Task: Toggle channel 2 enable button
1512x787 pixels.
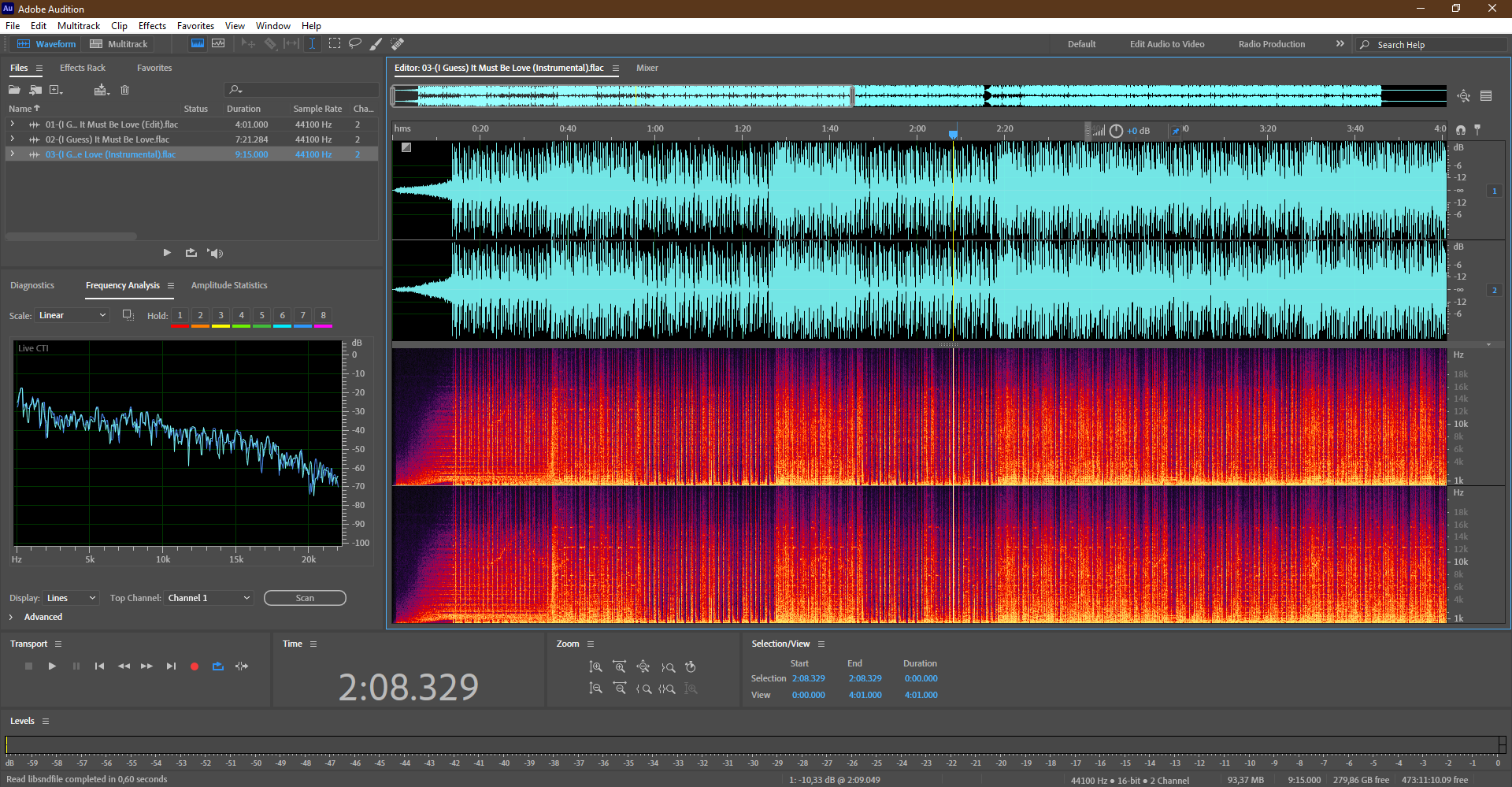Action: (1494, 290)
